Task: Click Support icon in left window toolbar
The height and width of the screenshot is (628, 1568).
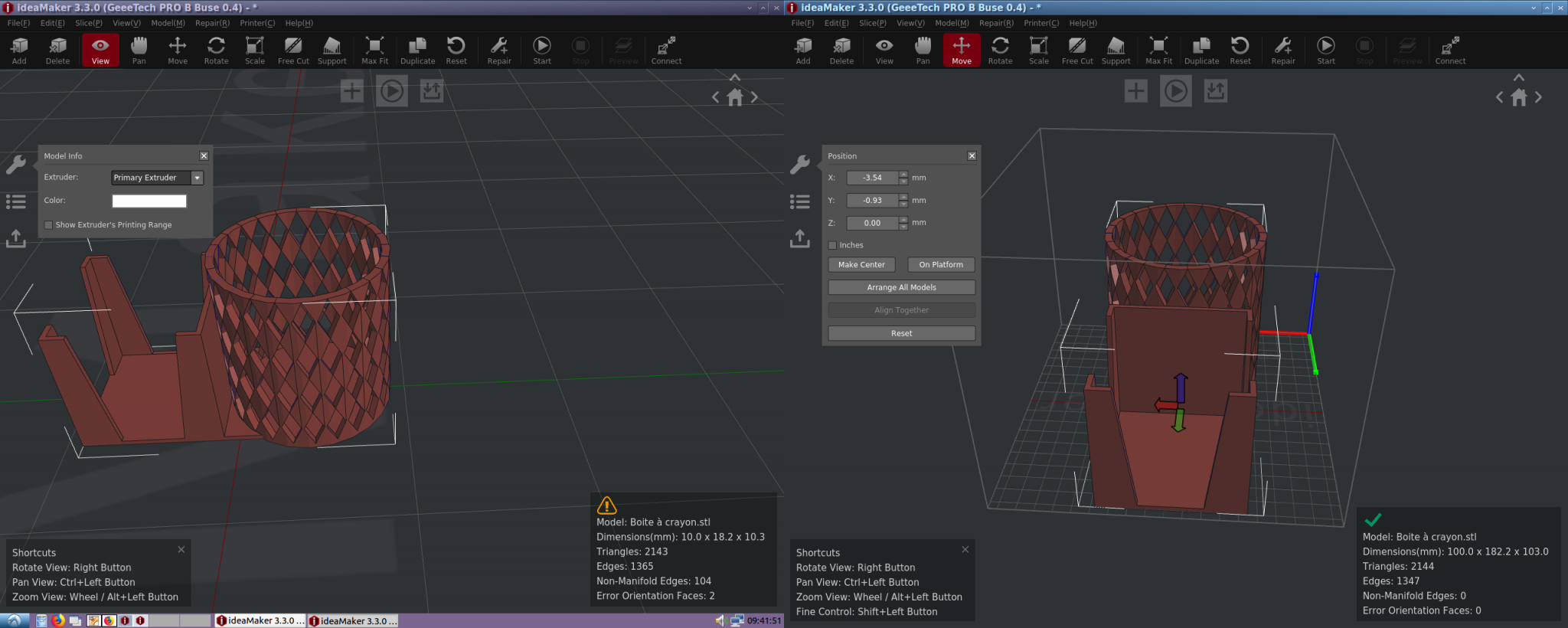Action: click(x=332, y=51)
